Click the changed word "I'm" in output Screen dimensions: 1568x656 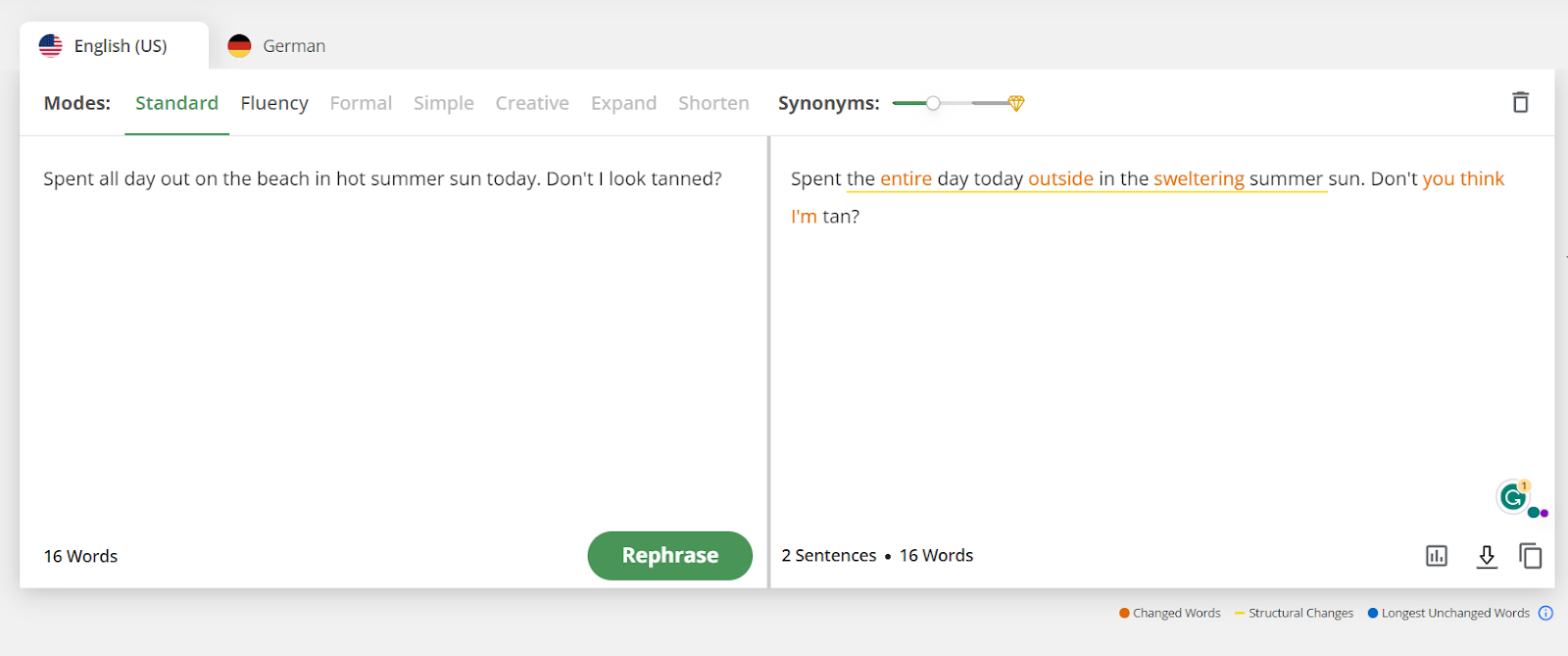click(x=804, y=217)
